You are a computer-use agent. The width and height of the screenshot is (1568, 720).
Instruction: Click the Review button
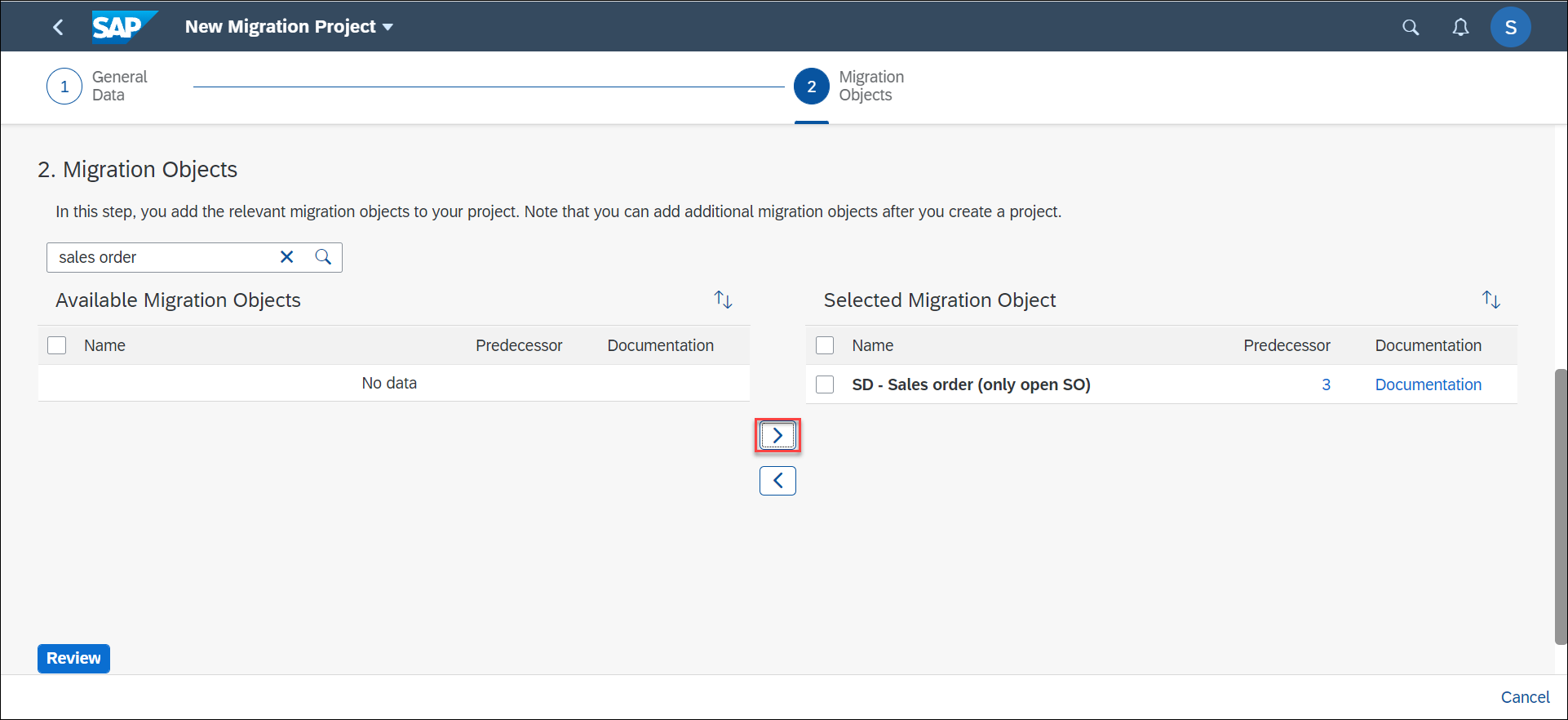[73, 659]
